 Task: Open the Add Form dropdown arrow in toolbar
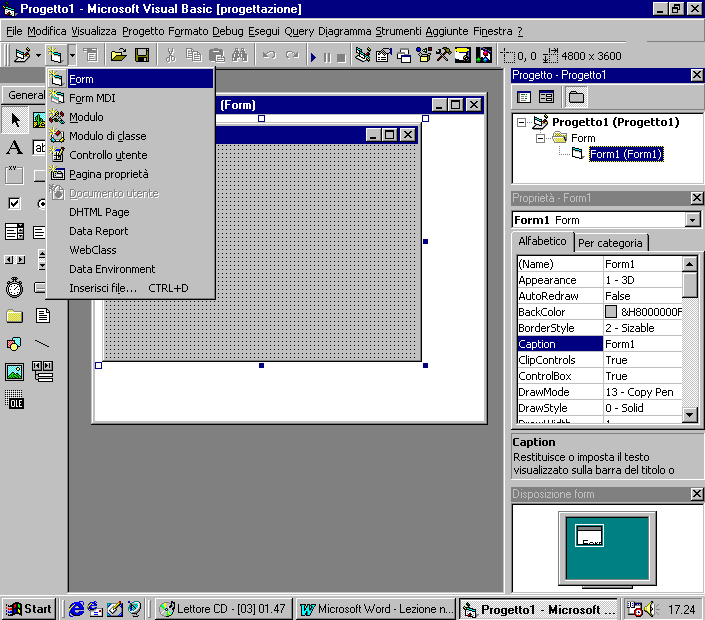[72, 56]
